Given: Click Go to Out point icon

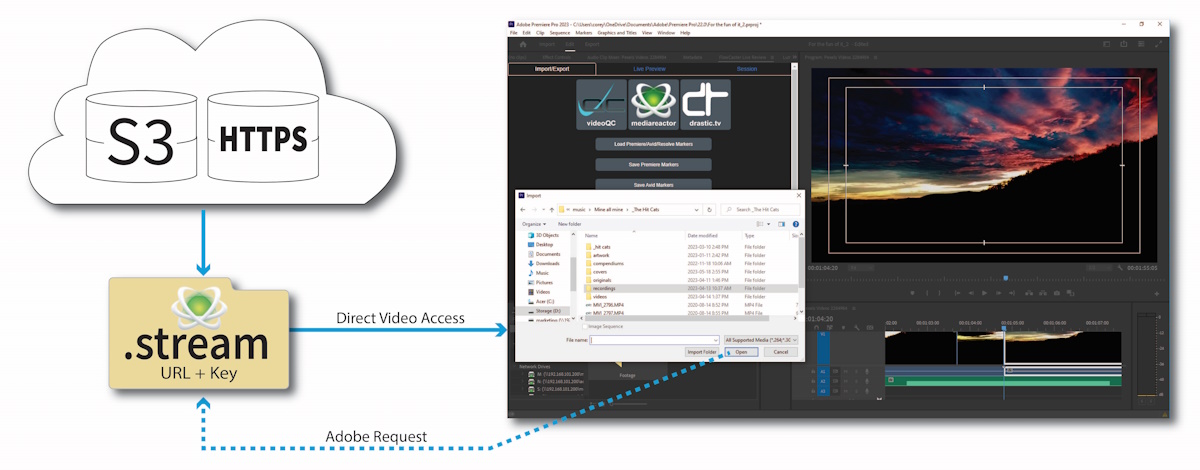Looking at the screenshot, I should (x=1012, y=293).
